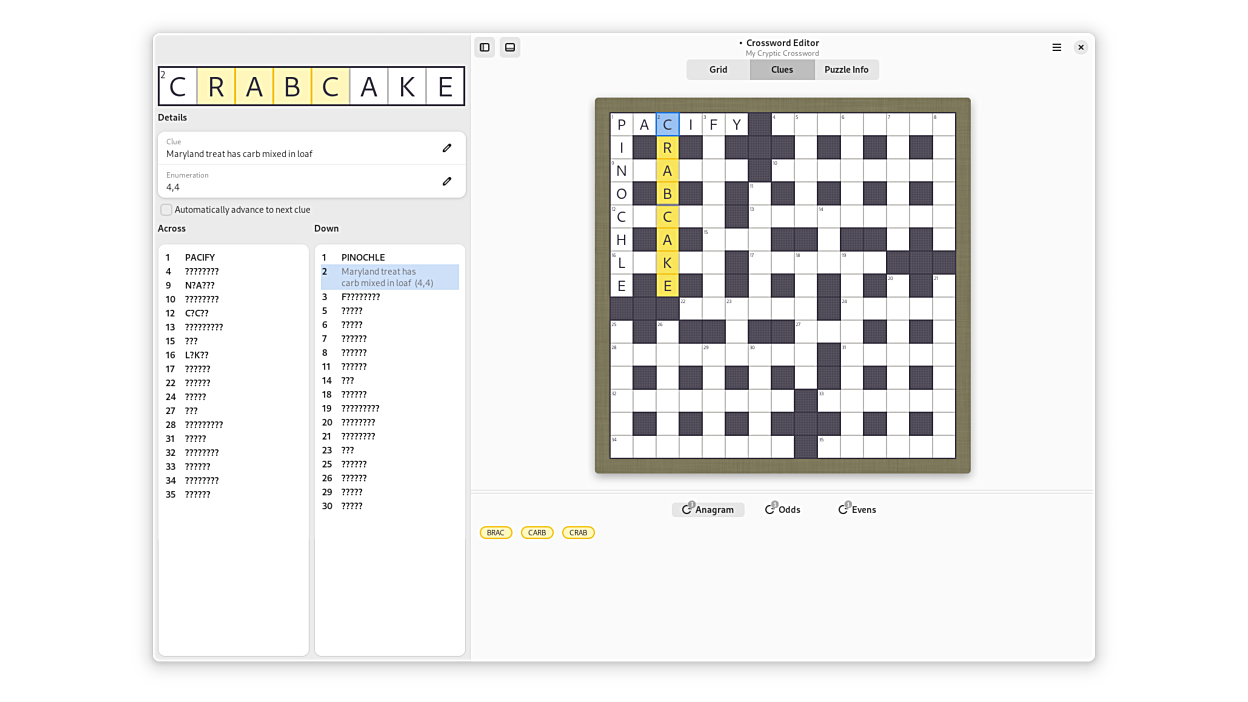Enable automatically advance to next clue
1248x702 pixels.
tap(166, 210)
